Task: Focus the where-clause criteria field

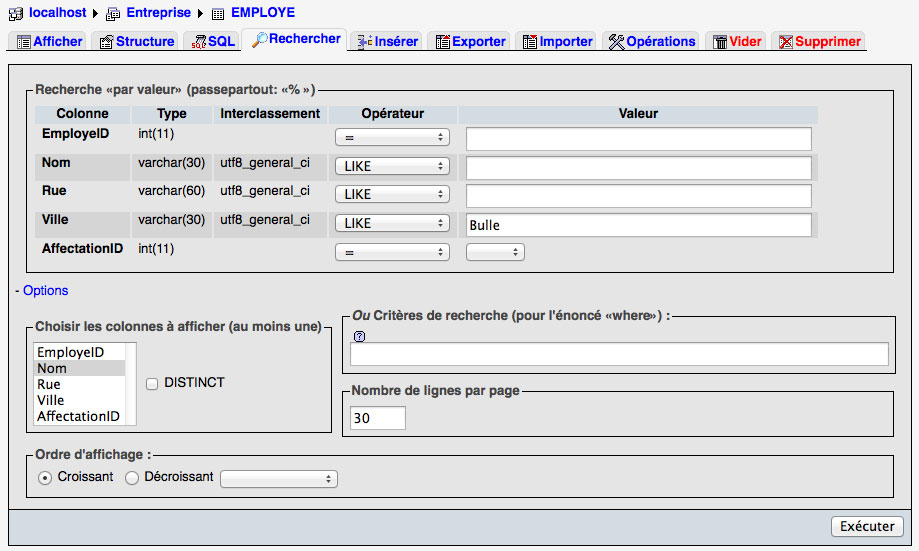Action: (620, 355)
